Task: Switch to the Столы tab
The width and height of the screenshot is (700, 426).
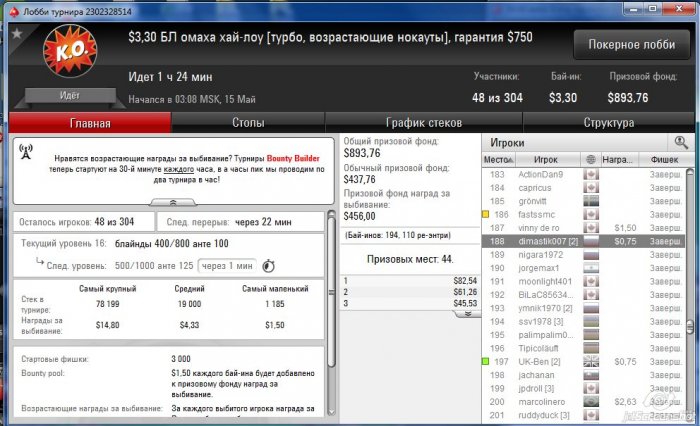Action: point(248,123)
